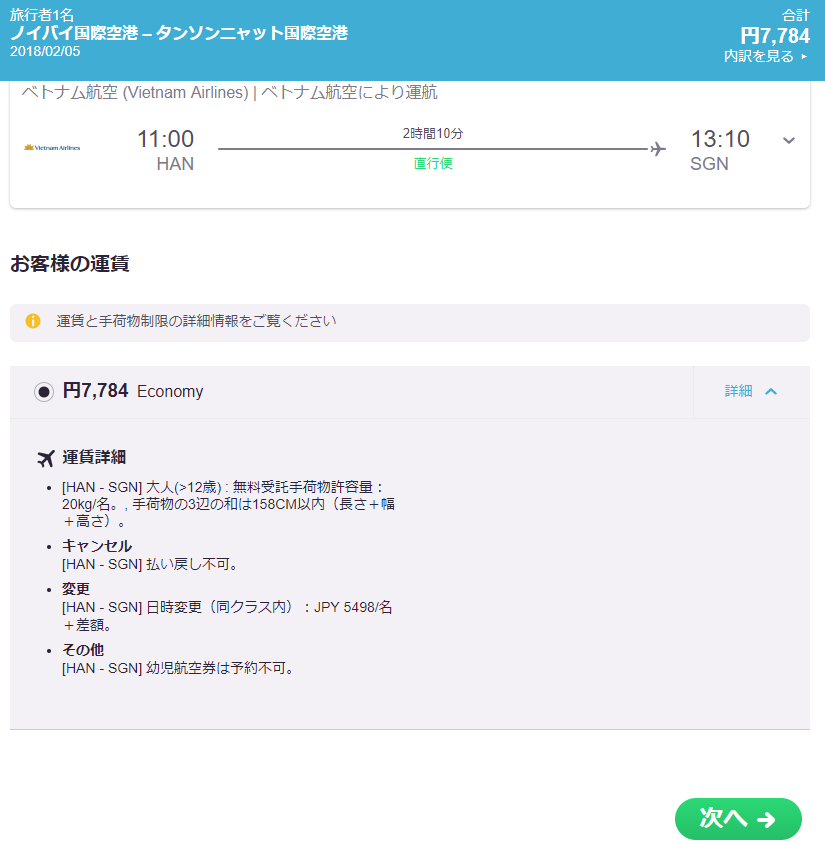The image size is (825, 856).
Task: Click the orange info icon in notice bar
Action: pos(33,321)
